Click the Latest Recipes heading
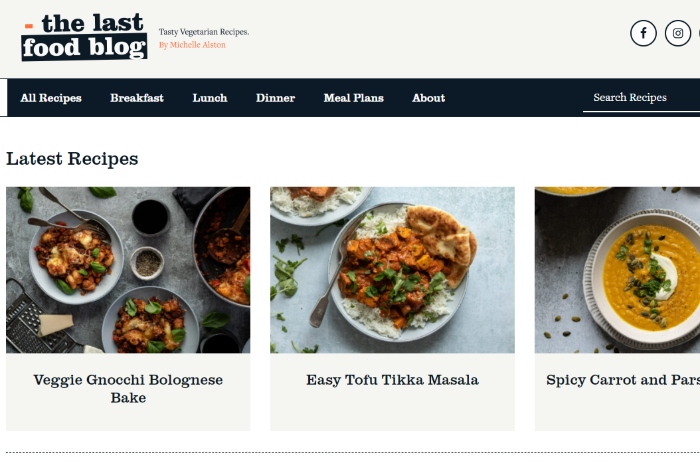This screenshot has width=700, height=467. [x=72, y=159]
